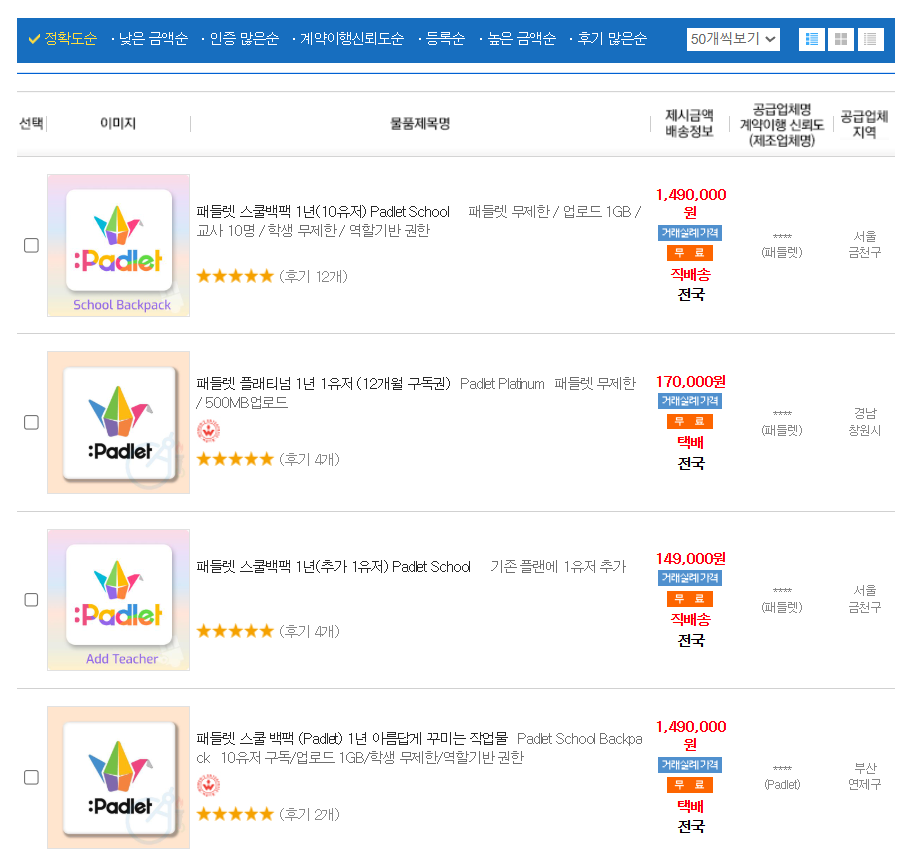Click star rating of 후기 2개 product
Screen dimensions: 913x862
235,814
